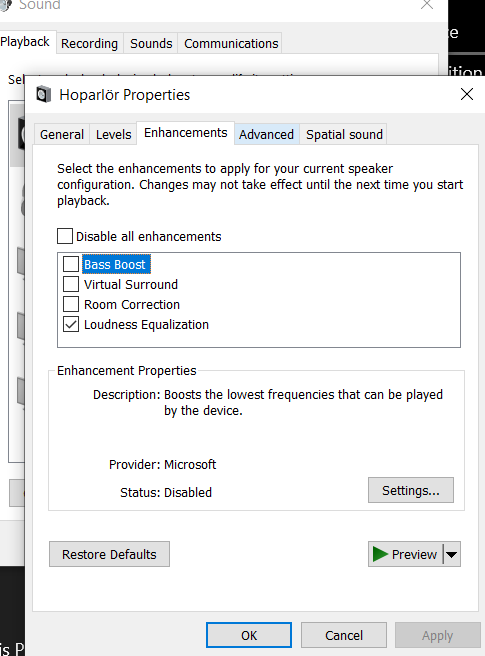Cancel the properties dialog
Screen dimensions: 485x656
(344, 636)
